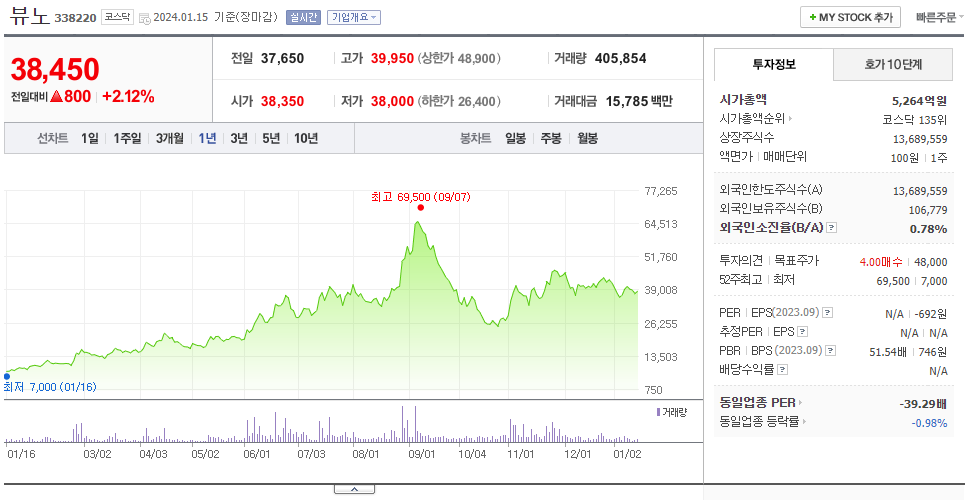The height and width of the screenshot is (500, 968).
Task: Select the 1주일 line chart period
Action: tap(127, 138)
